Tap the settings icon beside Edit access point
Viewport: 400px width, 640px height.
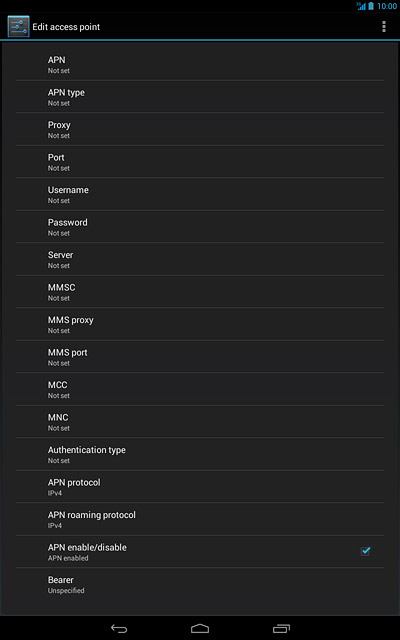(18, 27)
